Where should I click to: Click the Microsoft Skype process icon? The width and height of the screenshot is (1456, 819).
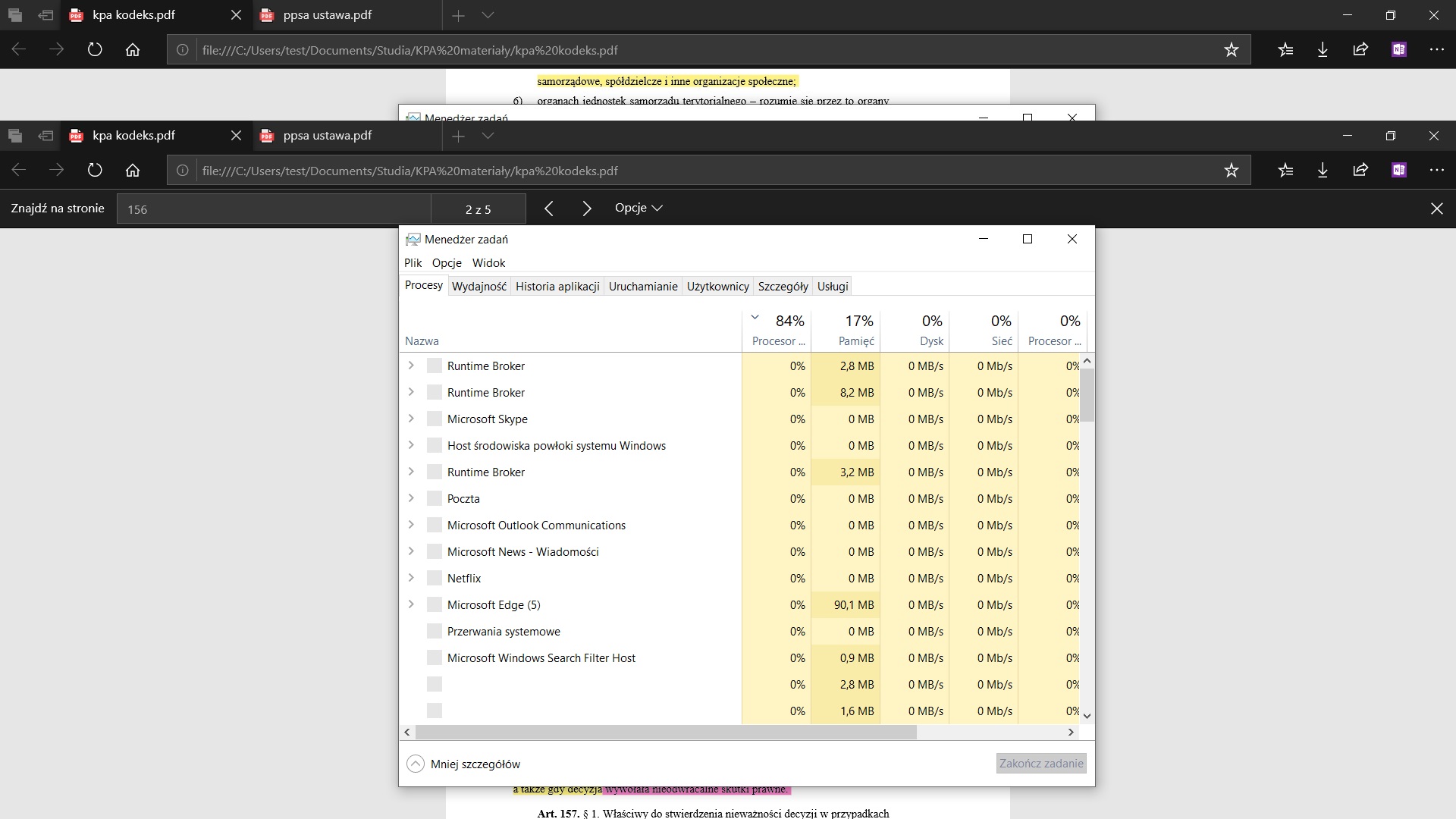(435, 419)
